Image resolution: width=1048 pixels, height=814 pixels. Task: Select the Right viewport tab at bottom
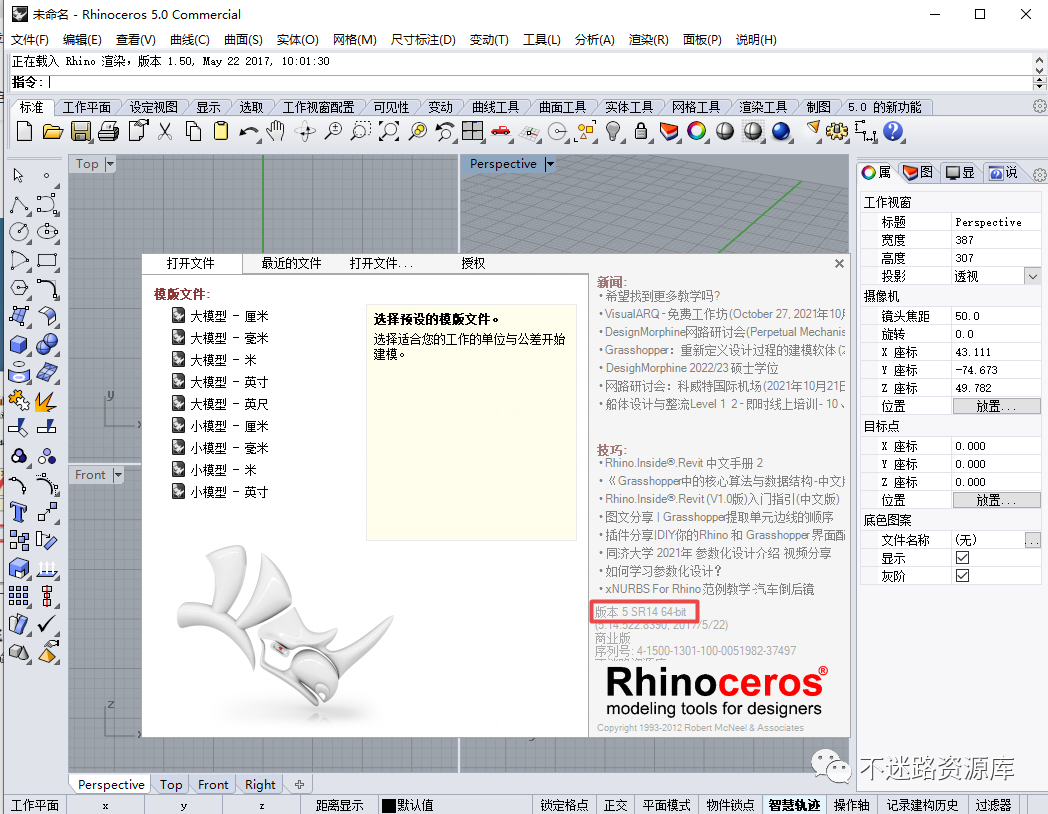point(260,784)
